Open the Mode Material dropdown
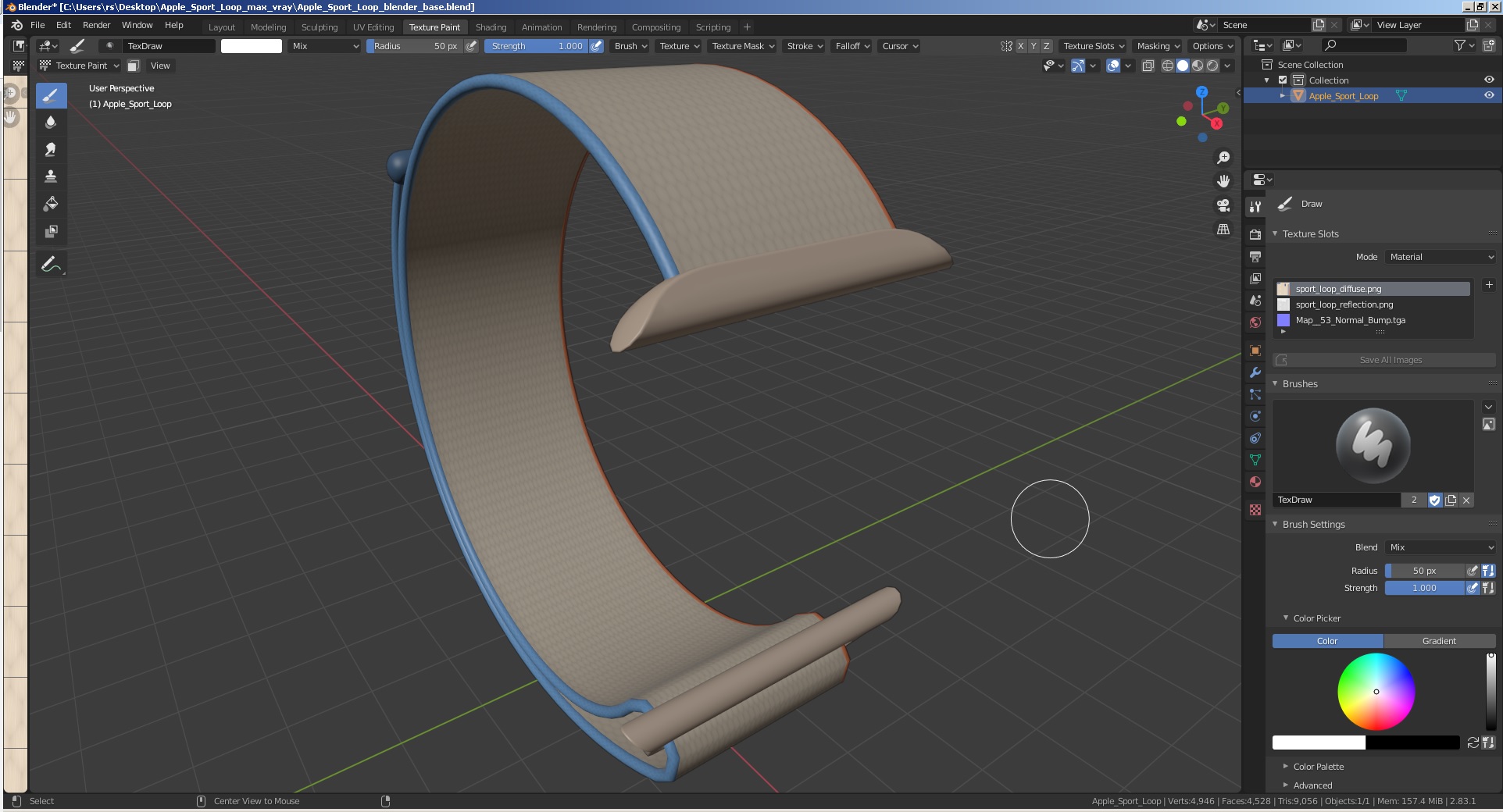 [x=1441, y=257]
